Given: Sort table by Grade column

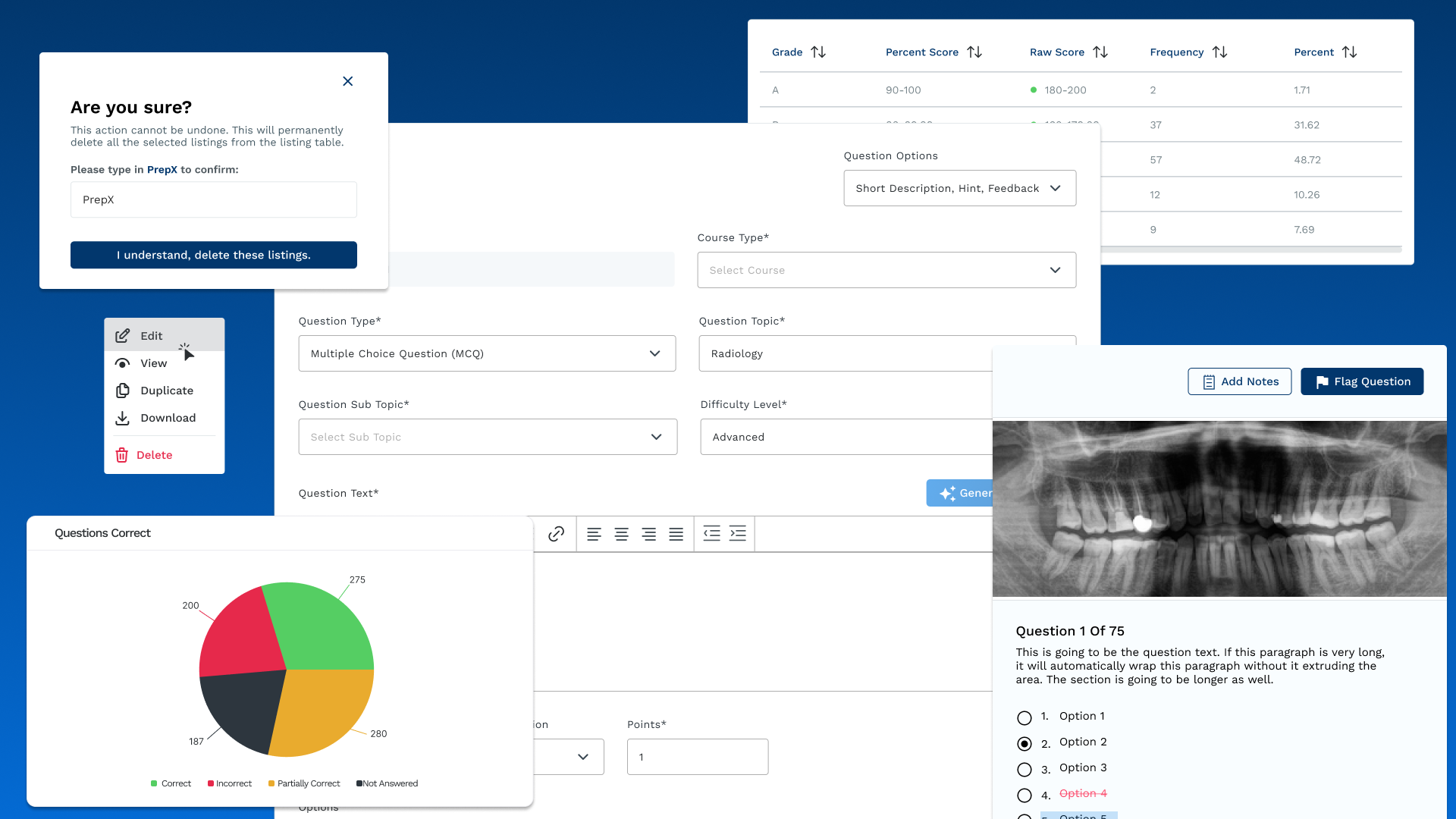Looking at the screenshot, I should (818, 52).
